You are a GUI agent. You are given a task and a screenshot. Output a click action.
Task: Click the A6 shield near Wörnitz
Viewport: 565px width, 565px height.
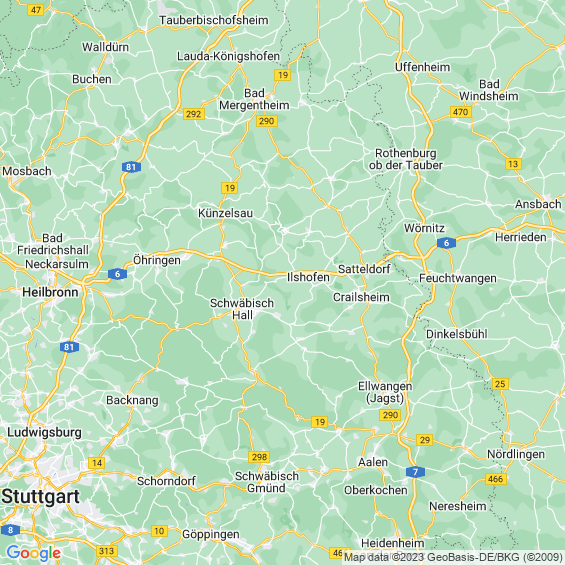tap(446, 243)
